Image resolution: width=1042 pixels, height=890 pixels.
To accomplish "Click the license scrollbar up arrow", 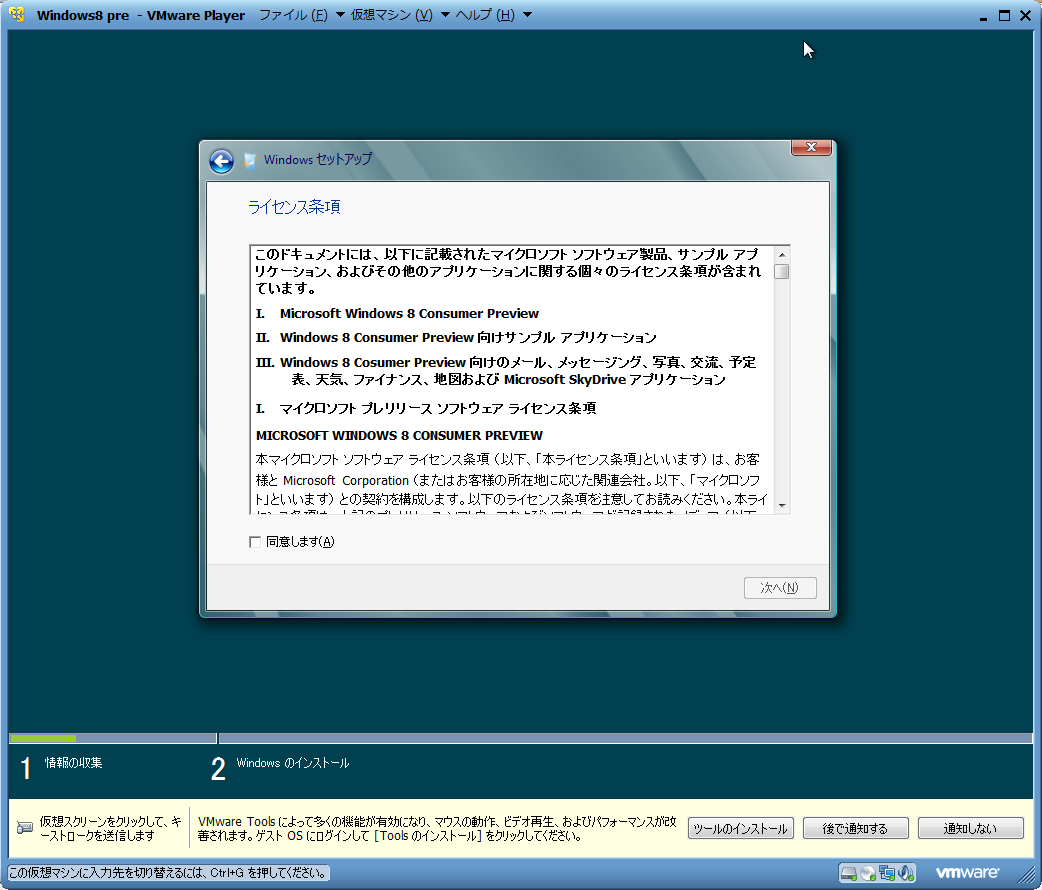I will coord(782,255).
